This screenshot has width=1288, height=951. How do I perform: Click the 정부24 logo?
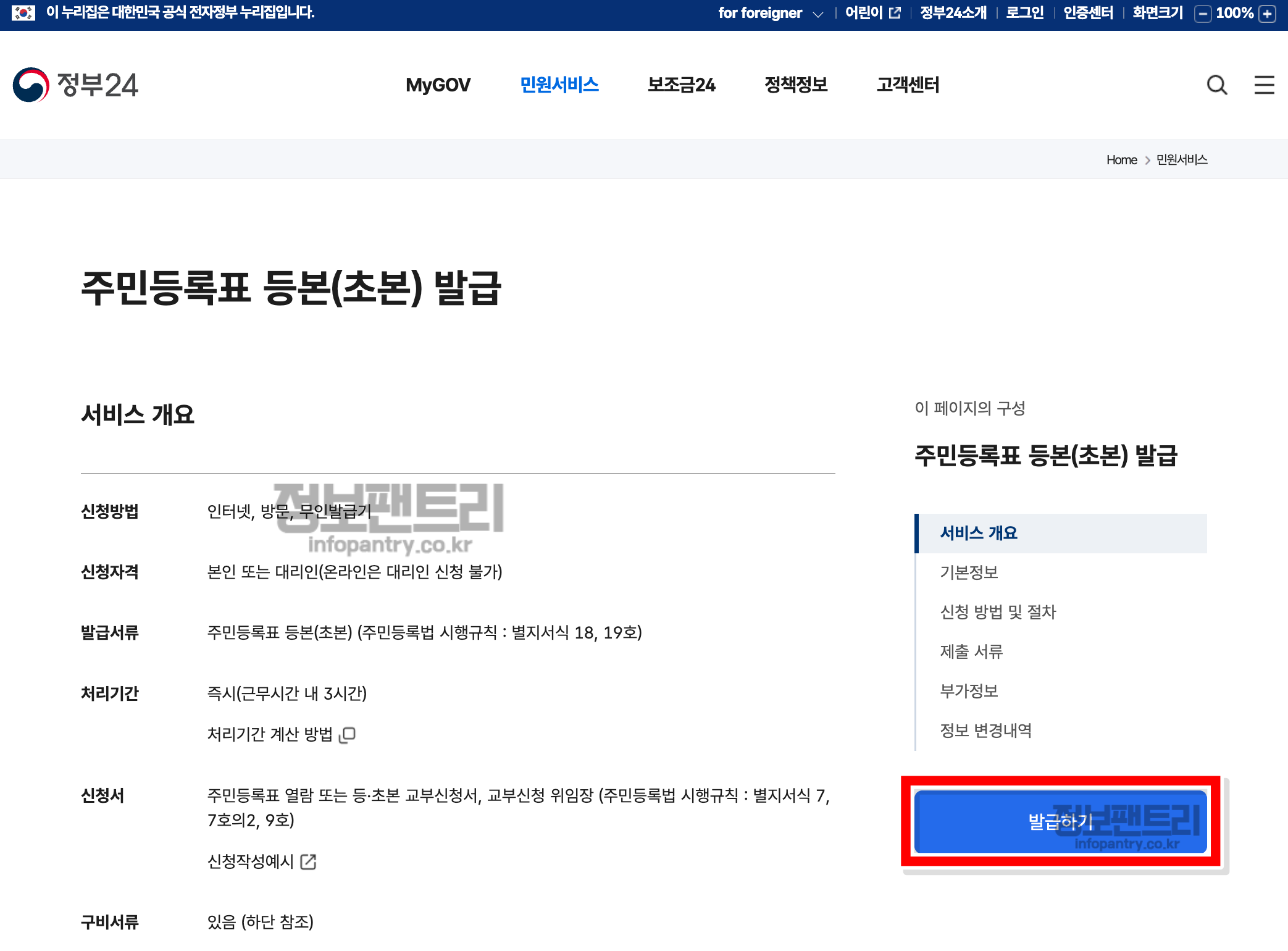pos(75,85)
